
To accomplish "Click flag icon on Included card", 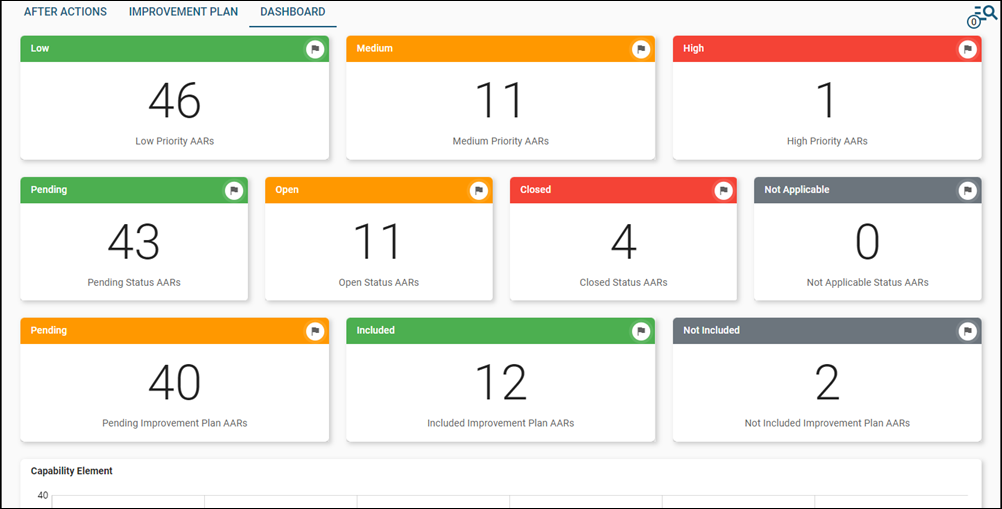I will (641, 331).
